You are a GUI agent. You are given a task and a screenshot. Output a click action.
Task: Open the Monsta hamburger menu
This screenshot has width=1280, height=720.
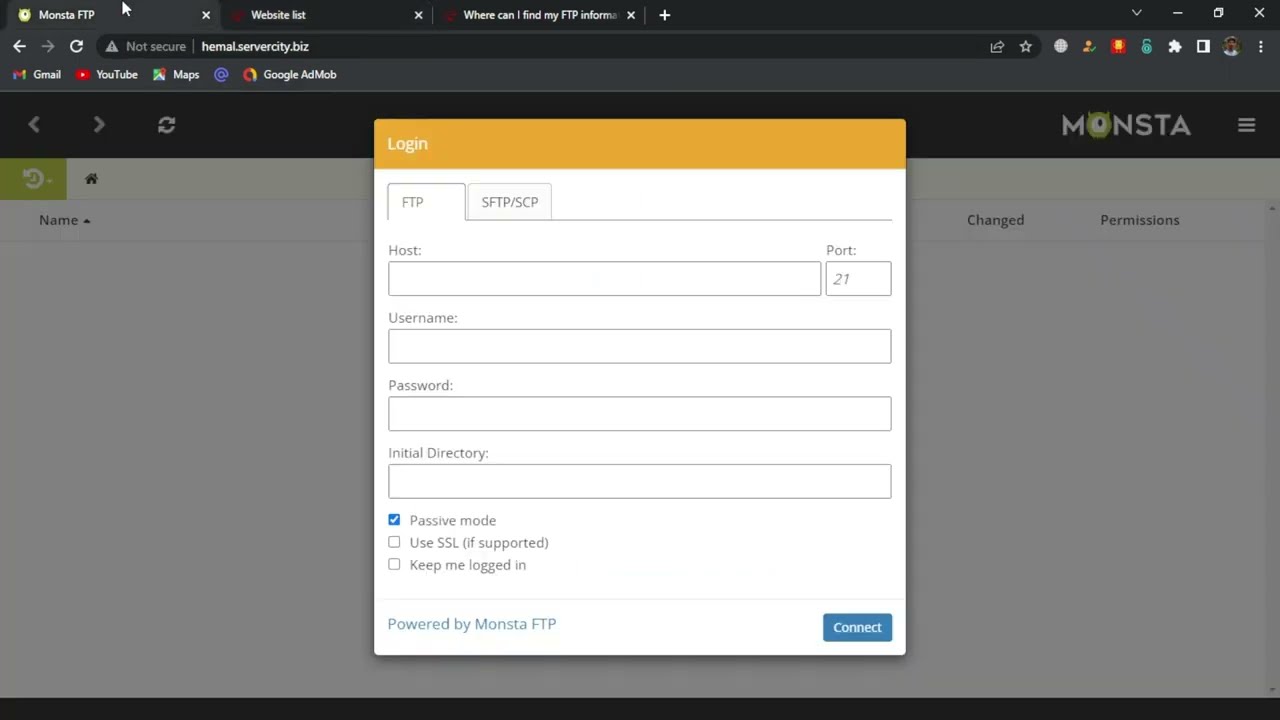(1246, 125)
